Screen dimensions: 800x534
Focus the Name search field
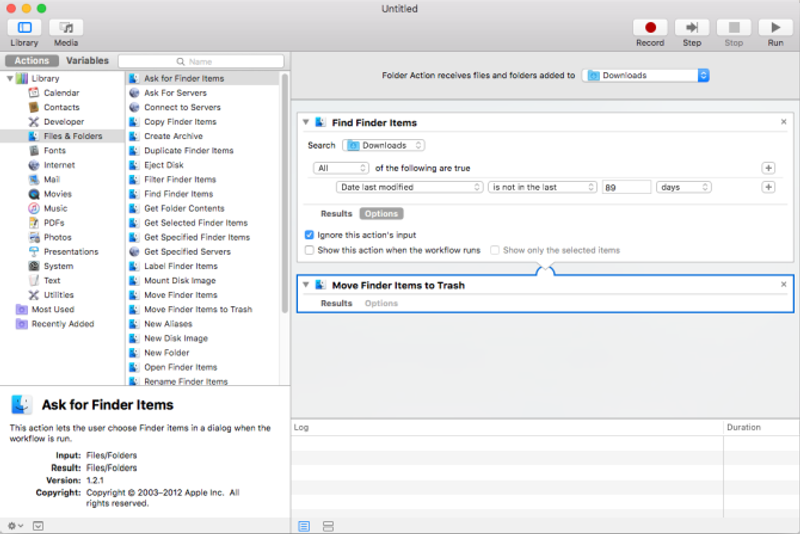201,61
